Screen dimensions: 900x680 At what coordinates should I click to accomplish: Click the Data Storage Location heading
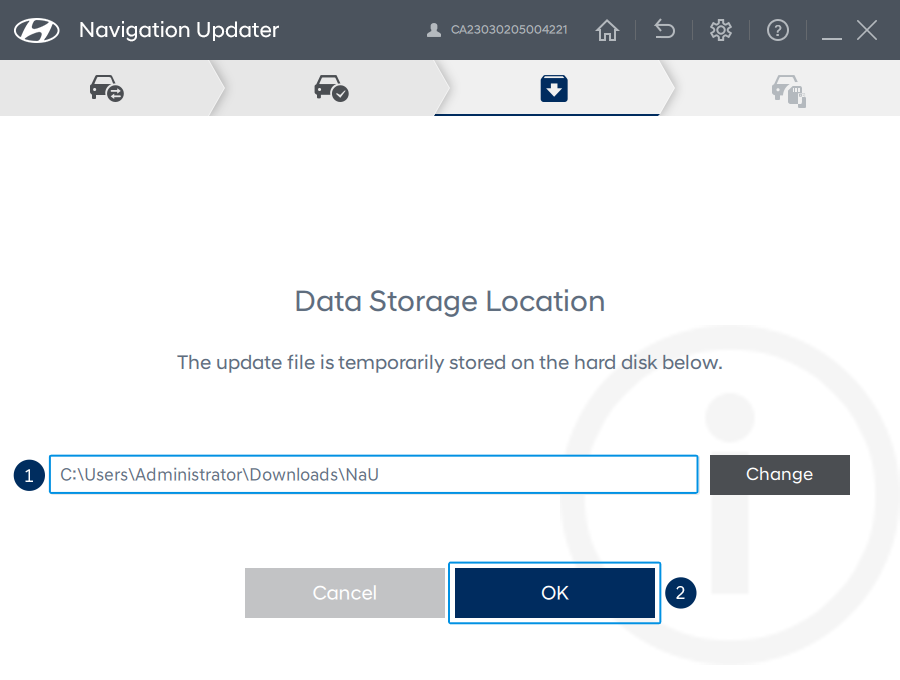pyautogui.click(x=450, y=301)
